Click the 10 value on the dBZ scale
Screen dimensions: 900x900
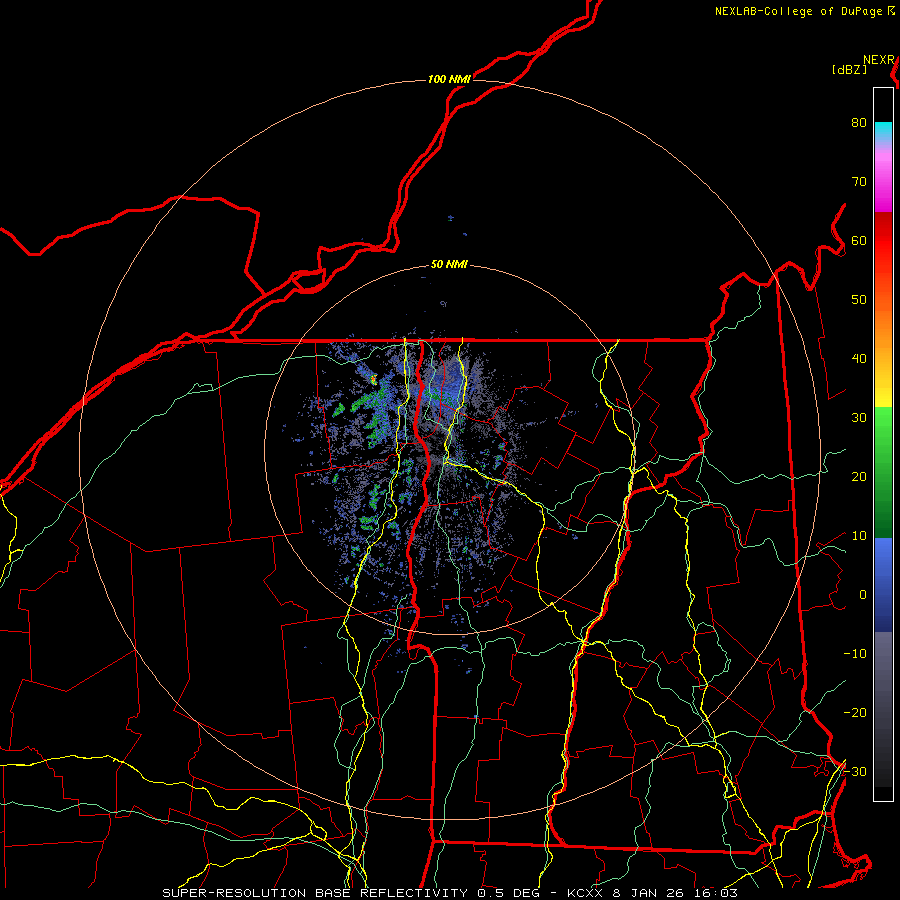pyautogui.click(x=859, y=536)
